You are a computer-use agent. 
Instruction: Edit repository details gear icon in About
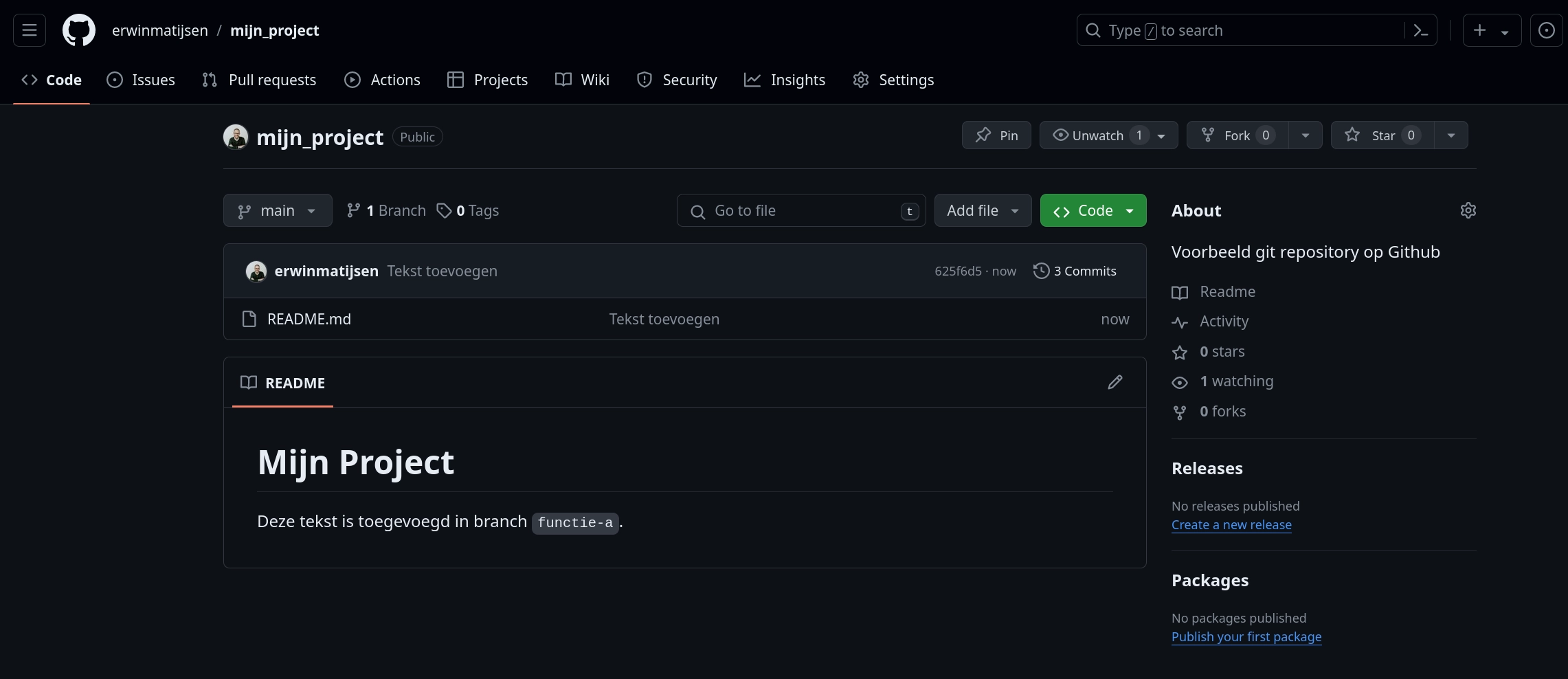(x=1468, y=210)
